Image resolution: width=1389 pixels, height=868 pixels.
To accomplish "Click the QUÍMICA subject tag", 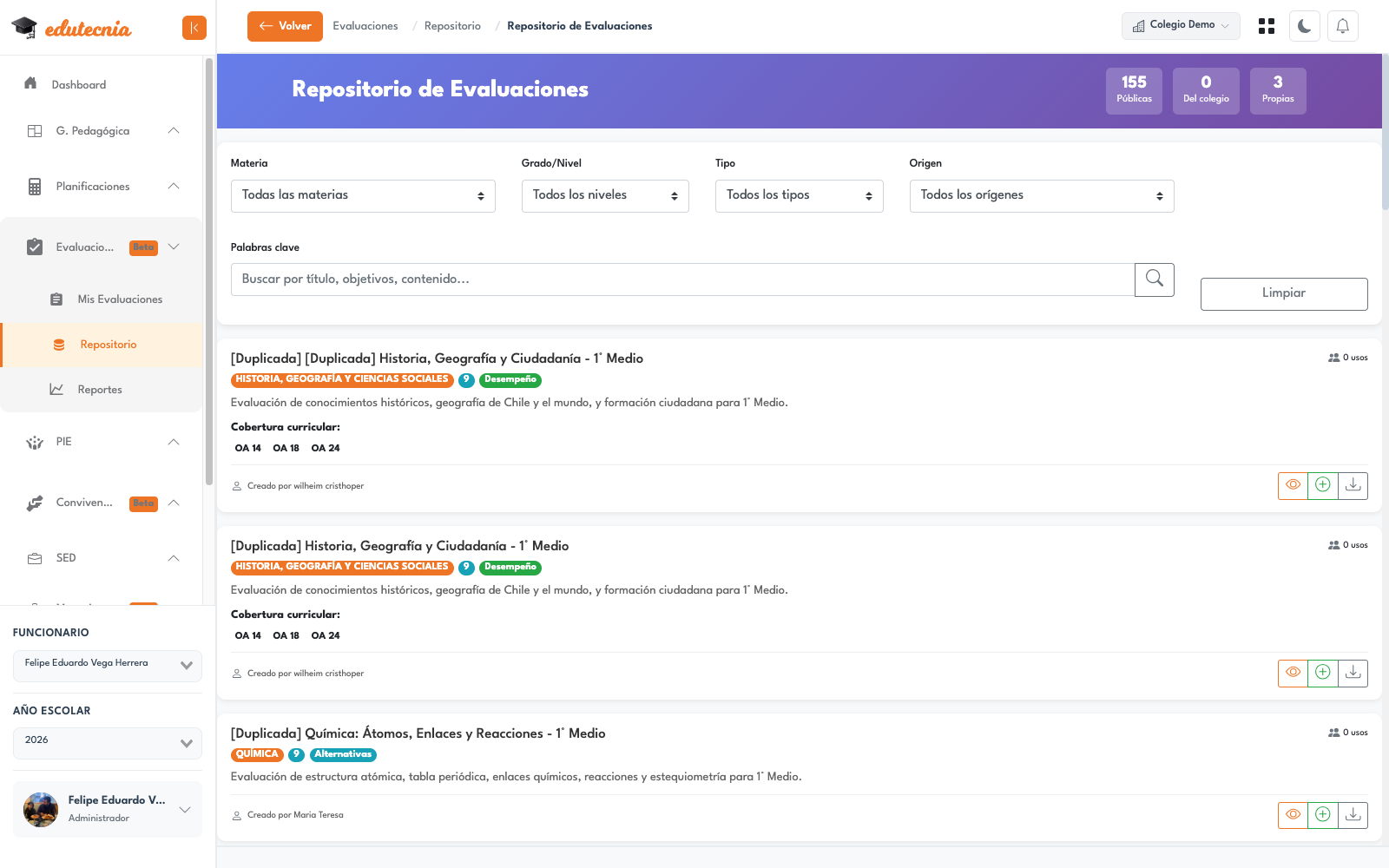I will (257, 754).
